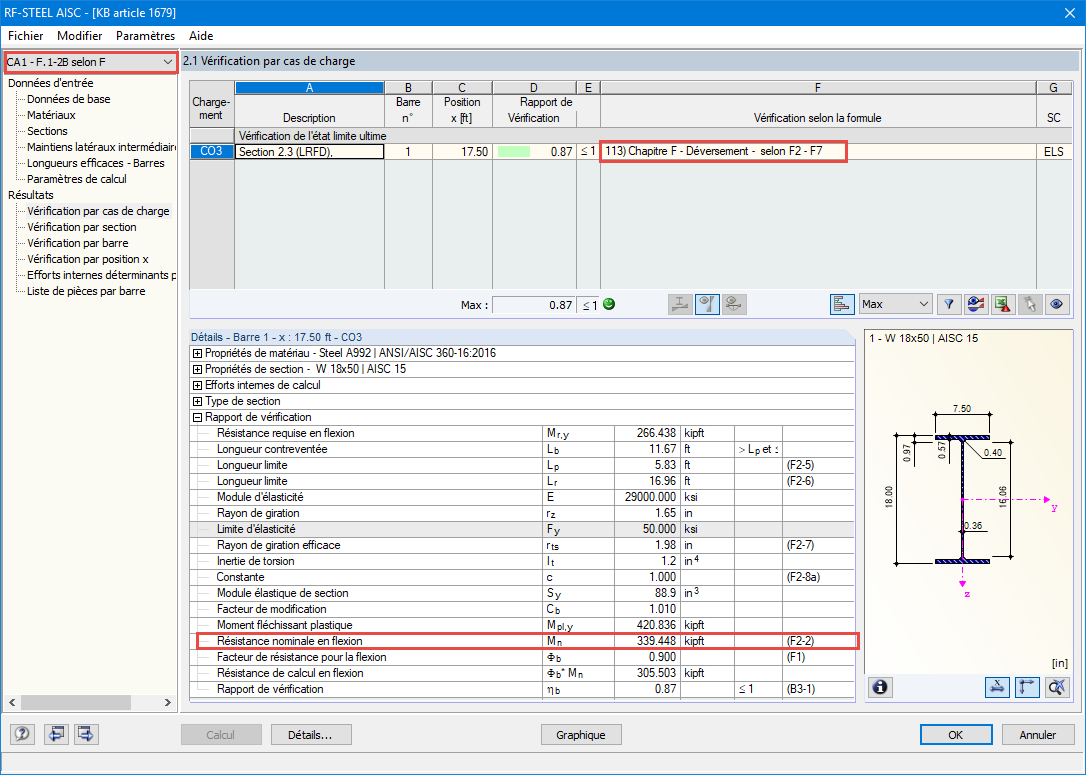Reset the section view zoom
This screenshot has height=775, width=1086.
(1057, 687)
